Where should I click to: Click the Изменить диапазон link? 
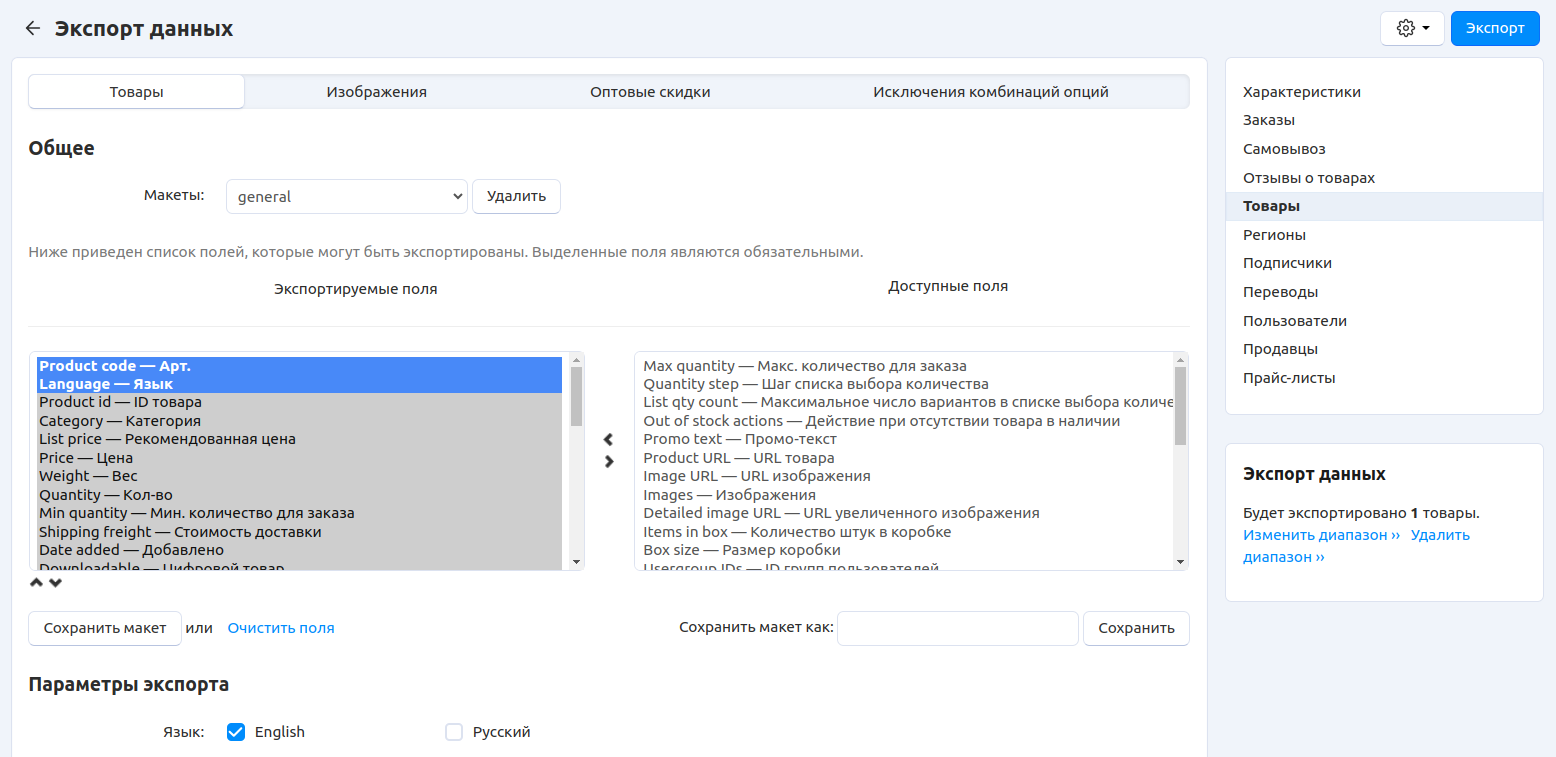point(1321,535)
